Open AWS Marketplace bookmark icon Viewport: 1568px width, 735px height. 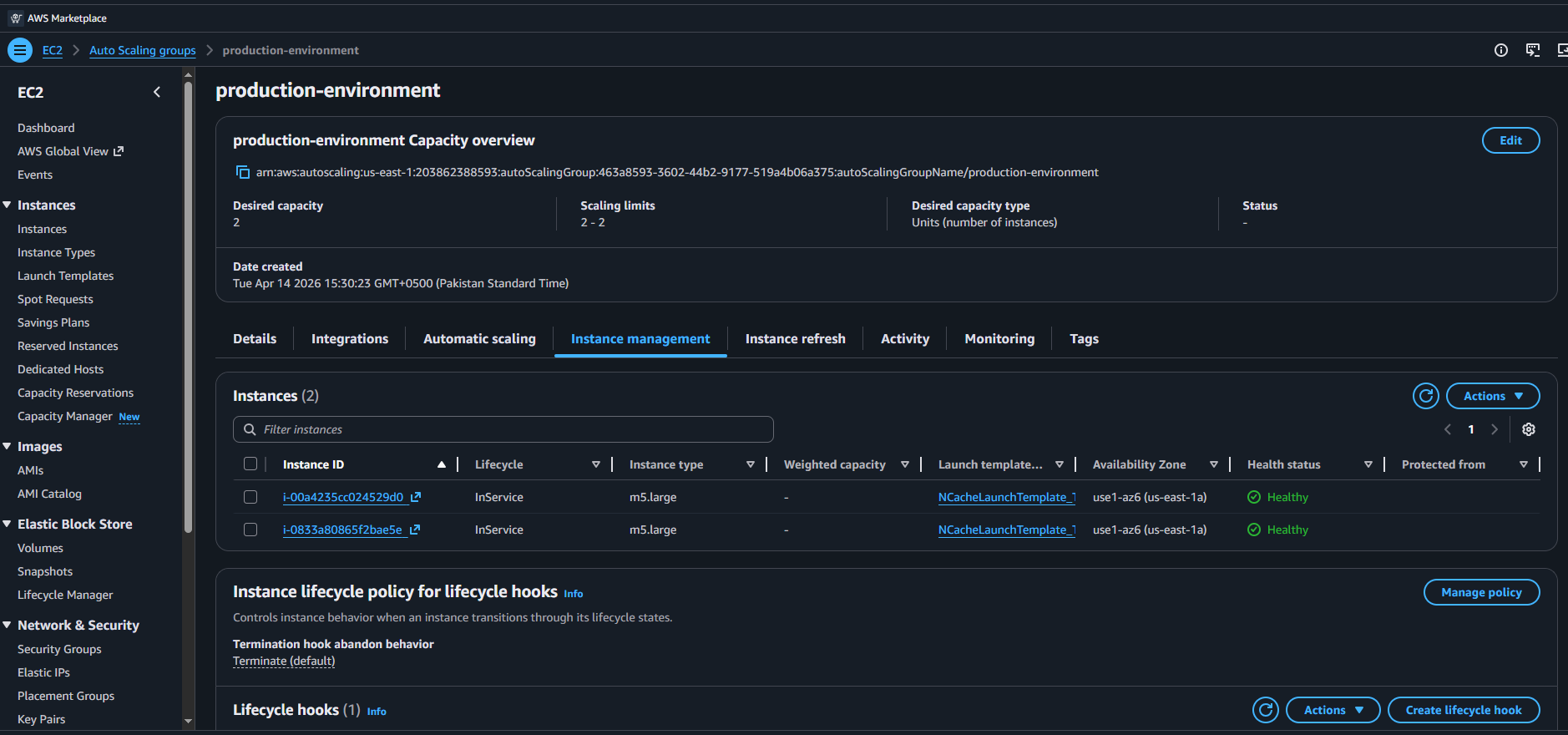(x=16, y=18)
